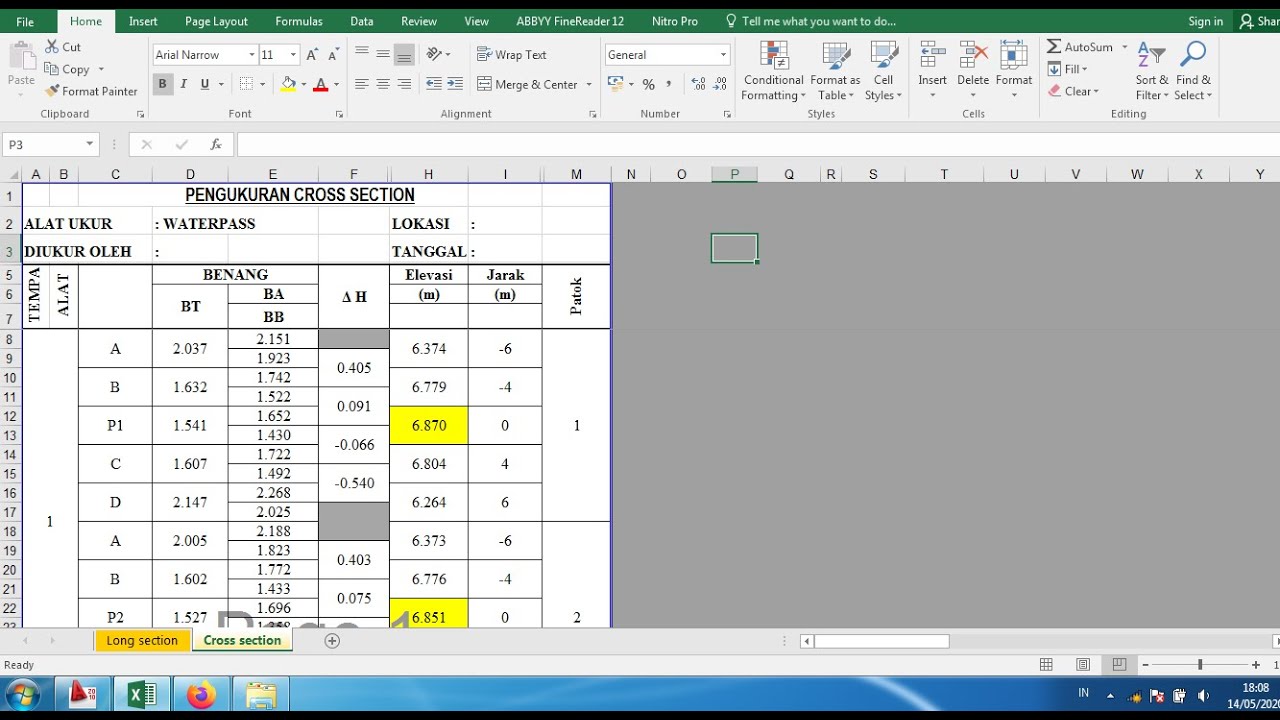The image size is (1280, 720).
Task: Open Find & Select menu
Action: (x=1193, y=71)
